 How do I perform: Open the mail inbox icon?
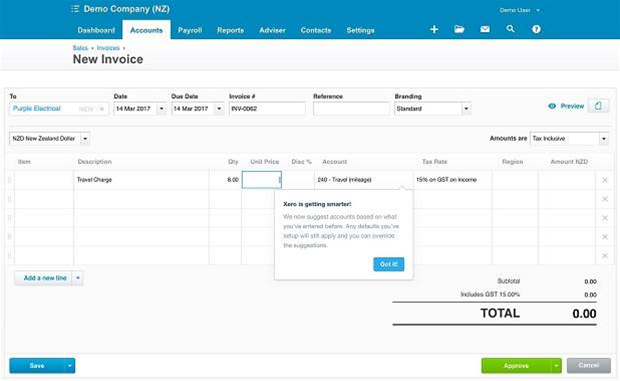(485, 29)
